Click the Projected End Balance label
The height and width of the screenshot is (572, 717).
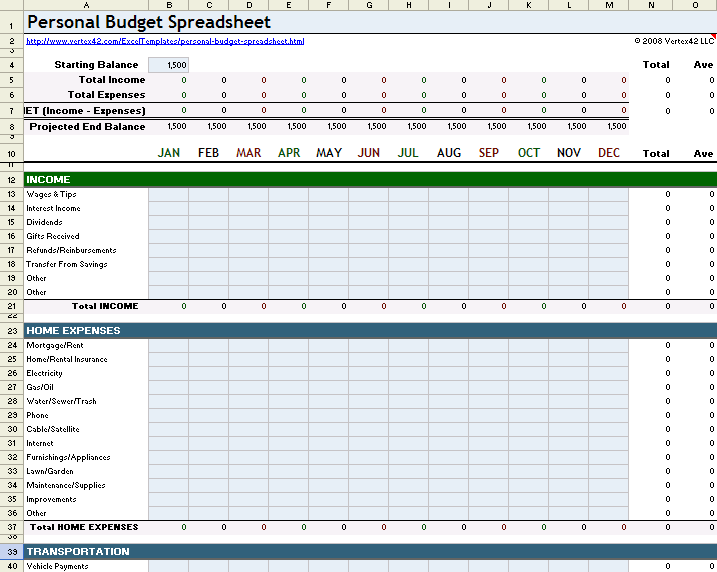(x=87, y=127)
